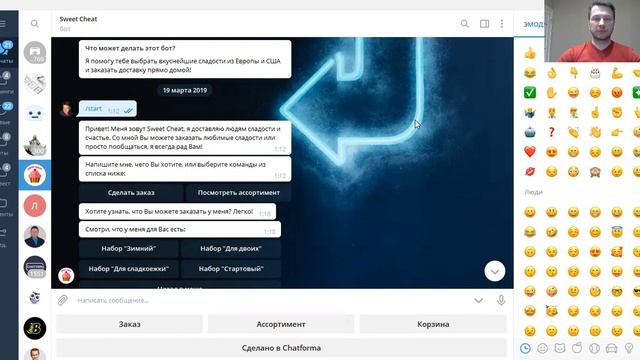640x360 pixels.
Task: Open the chat list search magnifier
Action: [35, 24]
